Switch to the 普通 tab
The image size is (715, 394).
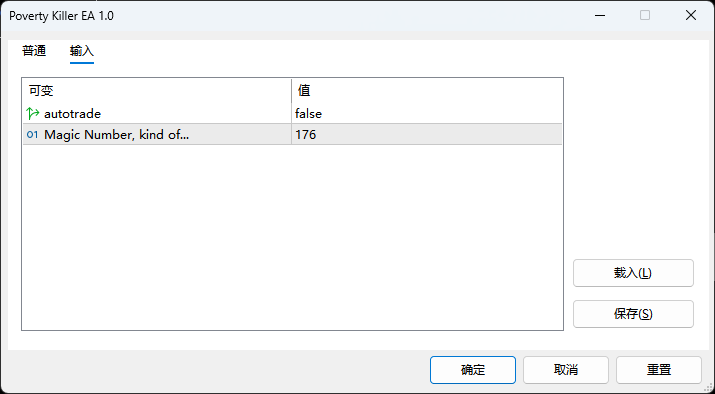(34, 51)
